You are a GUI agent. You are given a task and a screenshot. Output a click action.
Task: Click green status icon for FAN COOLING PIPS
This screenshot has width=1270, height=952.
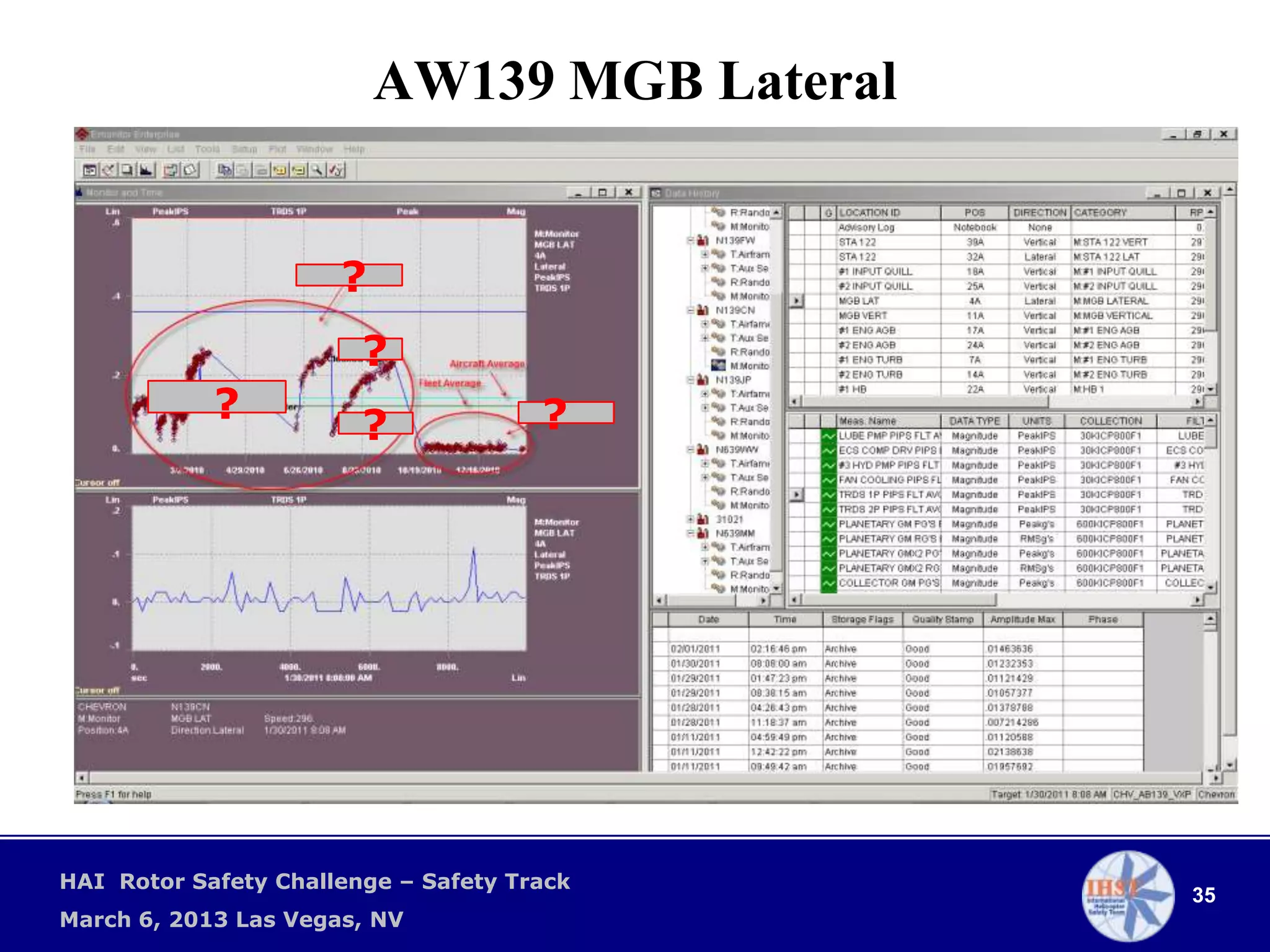click(x=828, y=480)
